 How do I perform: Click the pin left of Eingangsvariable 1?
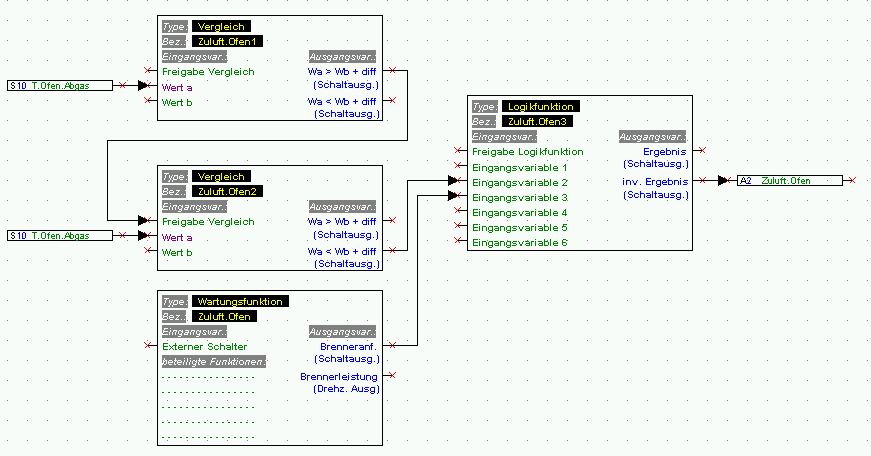point(458,166)
